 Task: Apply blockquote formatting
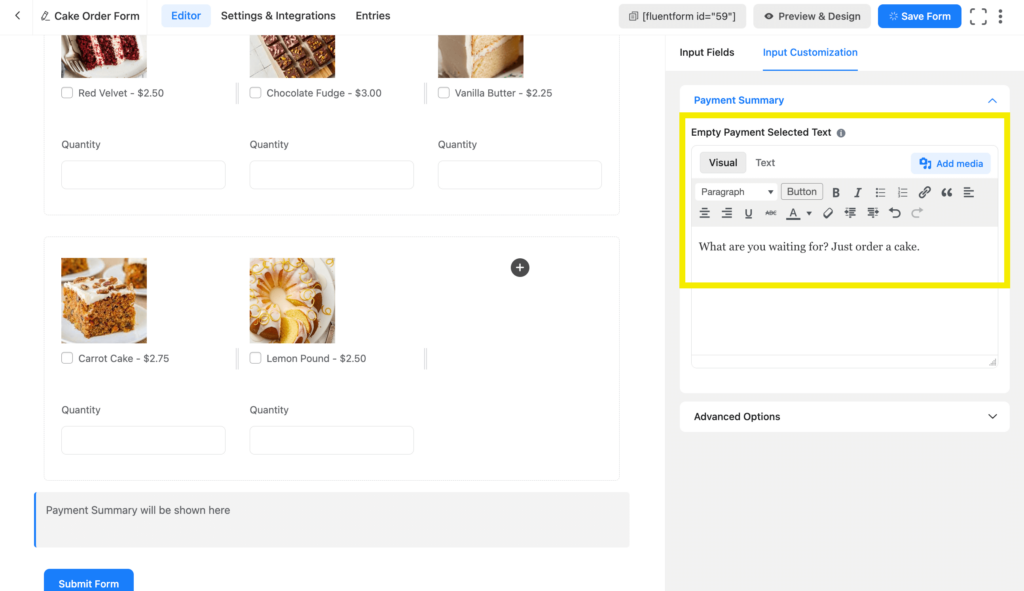point(946,192)
